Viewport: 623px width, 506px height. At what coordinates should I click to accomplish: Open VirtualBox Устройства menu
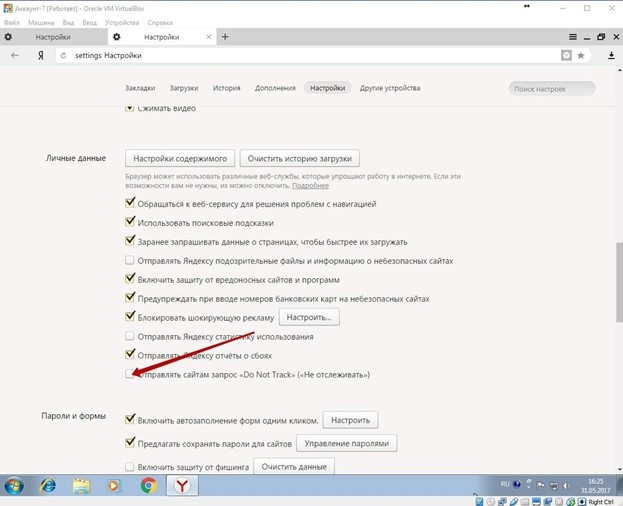(x=122, y=23)
